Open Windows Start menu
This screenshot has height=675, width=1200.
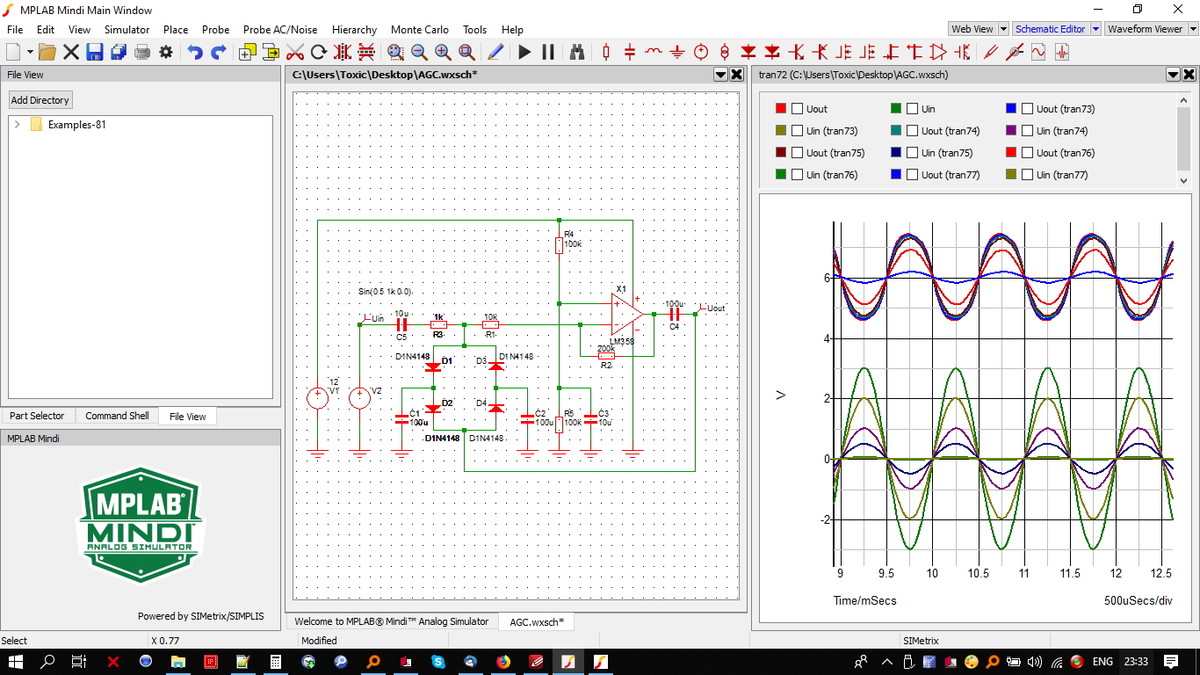coord(16,662)
